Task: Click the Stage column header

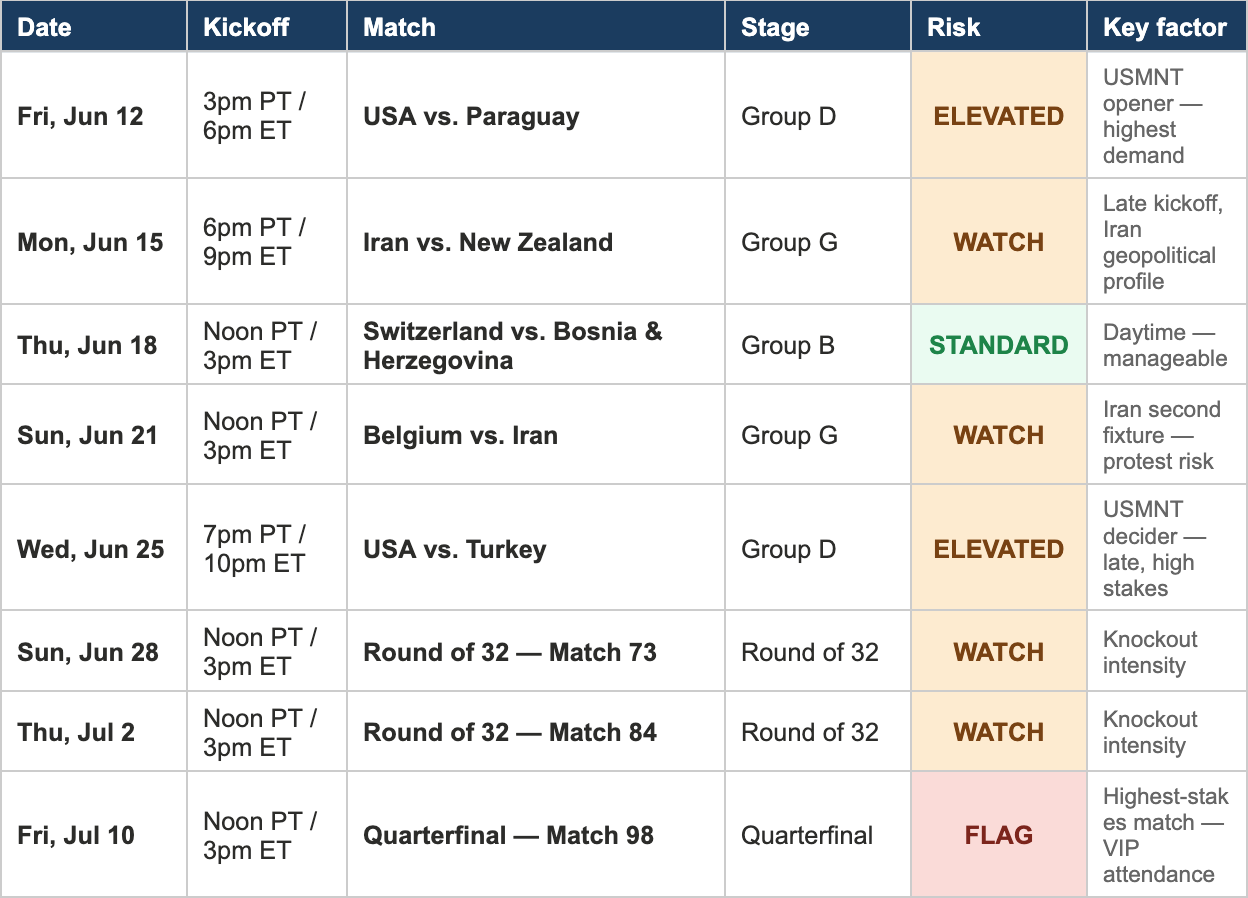Action: tap(818, 27)
